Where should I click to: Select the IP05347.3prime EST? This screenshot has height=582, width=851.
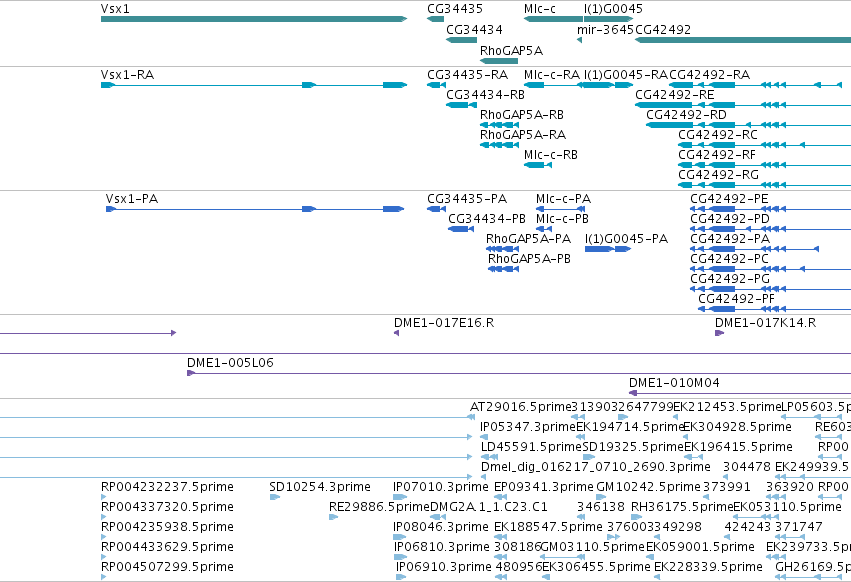click(484, 437)
